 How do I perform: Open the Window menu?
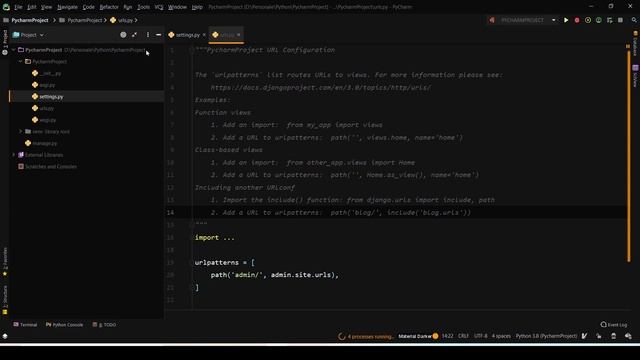[x=177, y=7]
